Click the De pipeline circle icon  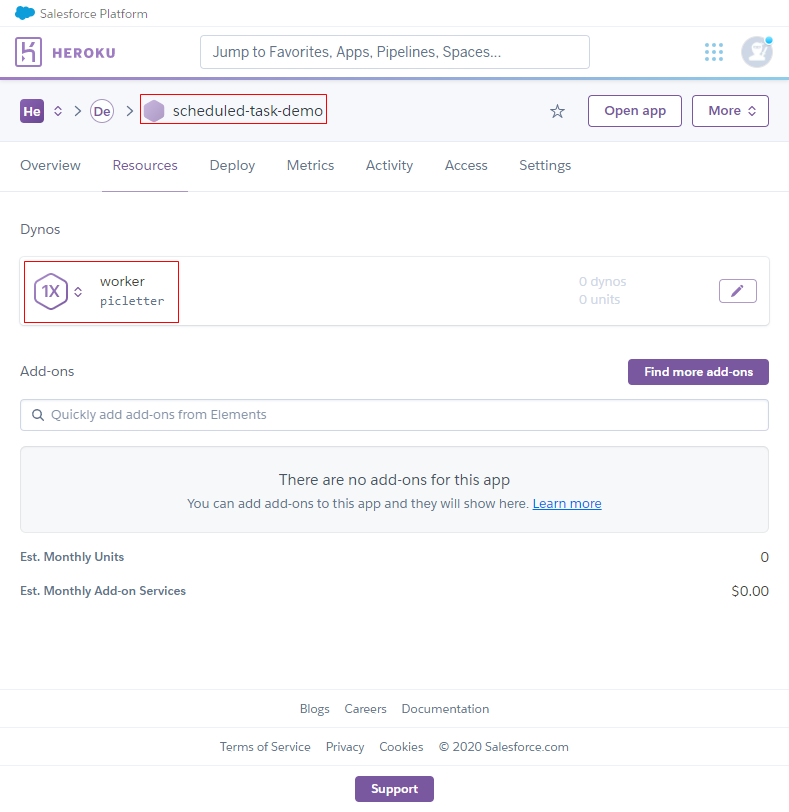click(102, 111)
